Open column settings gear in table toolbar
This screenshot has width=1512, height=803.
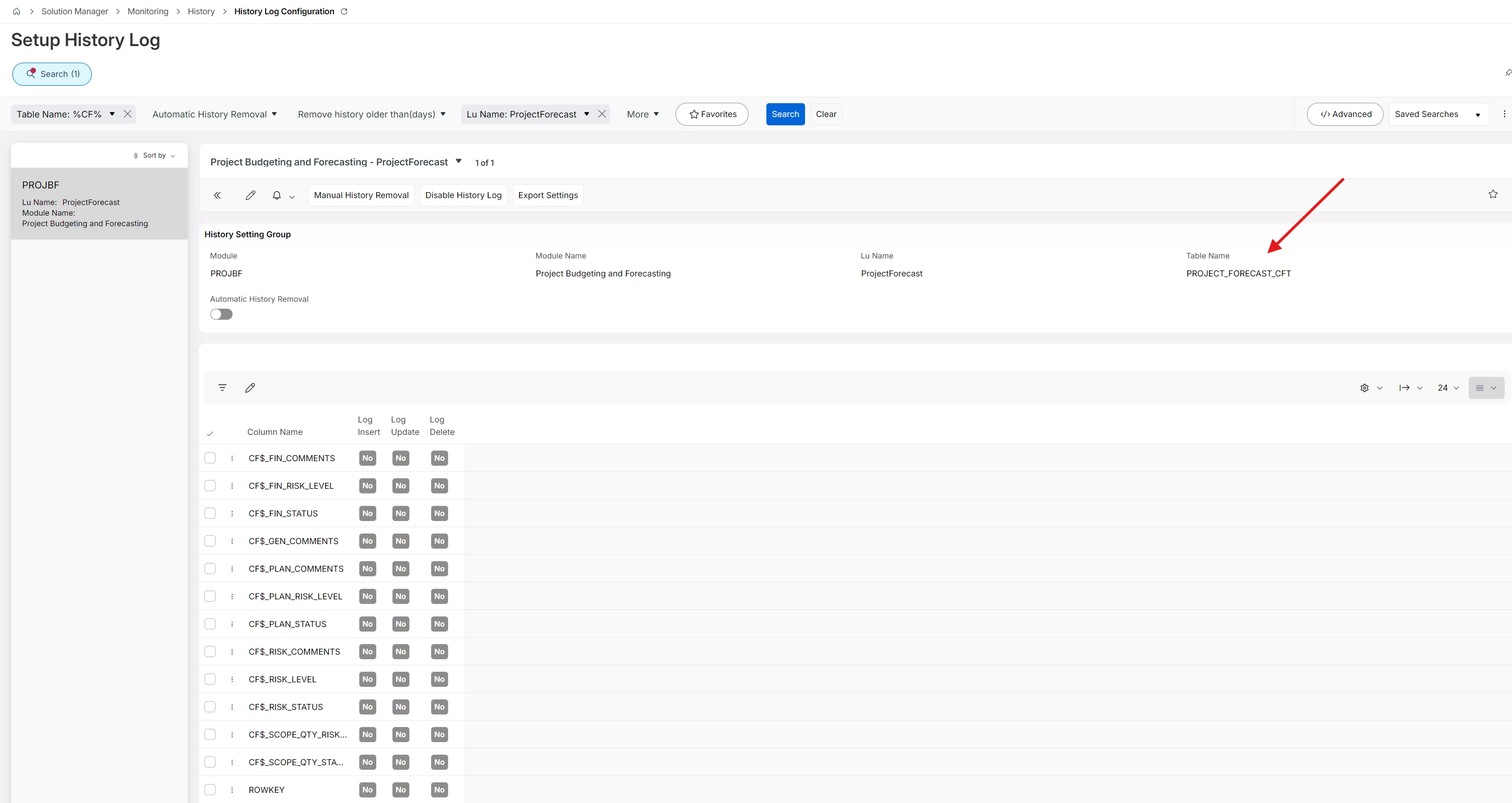tap(1365, 388)
